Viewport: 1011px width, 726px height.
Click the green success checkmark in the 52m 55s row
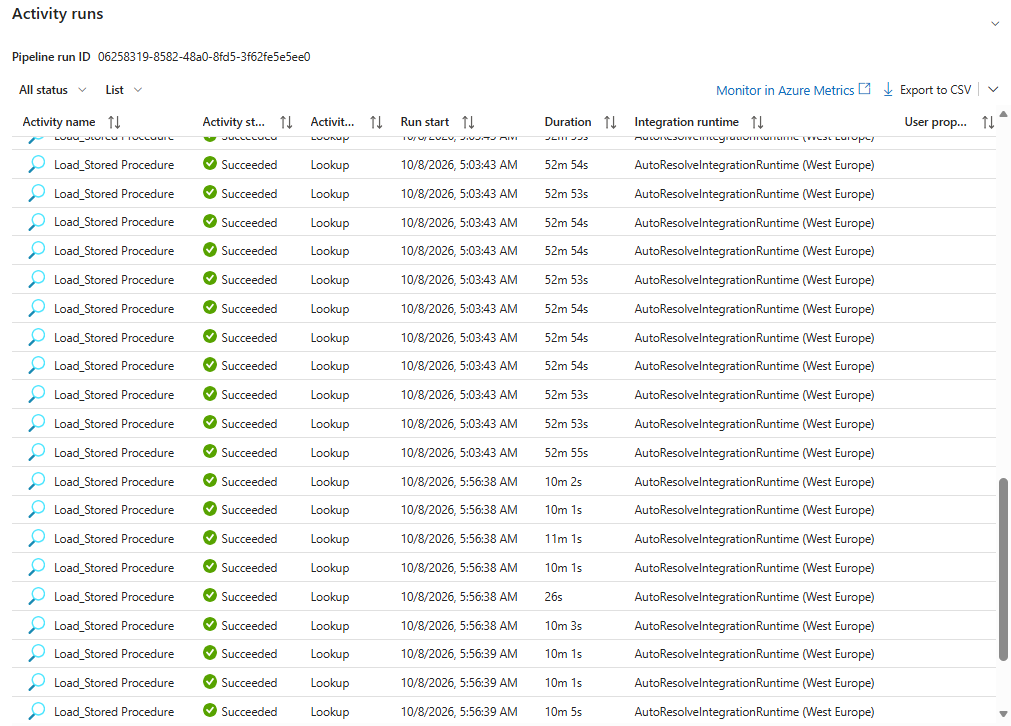(x=210, y=451)
